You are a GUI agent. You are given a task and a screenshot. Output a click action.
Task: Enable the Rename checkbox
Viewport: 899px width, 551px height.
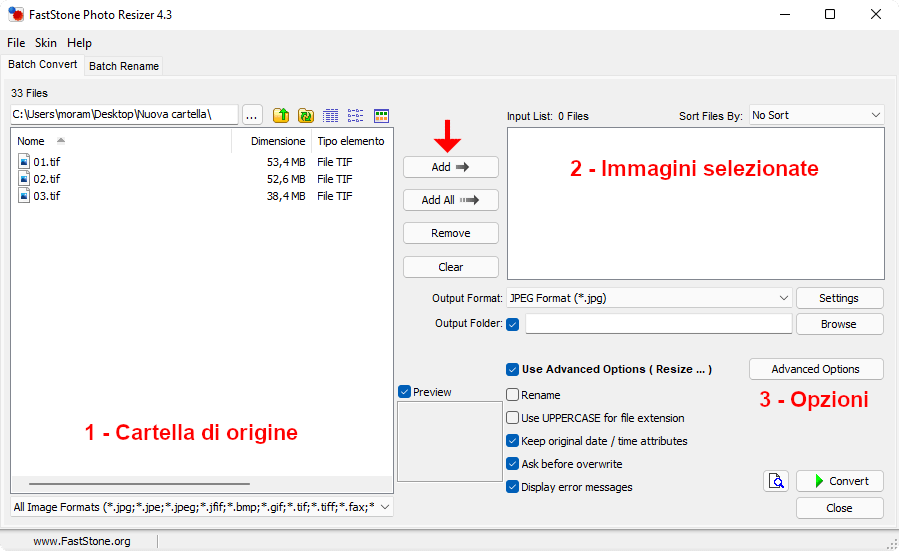(513, 394)
